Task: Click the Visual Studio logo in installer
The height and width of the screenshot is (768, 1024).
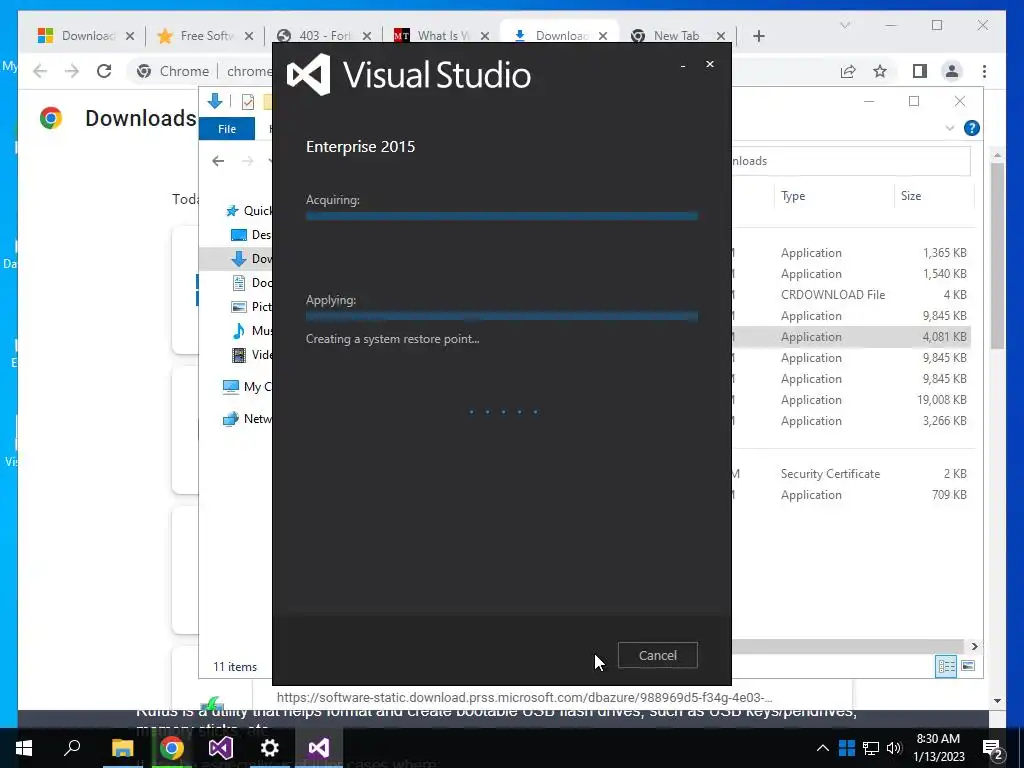Action: pyautogui.click(x=308, y=74)
